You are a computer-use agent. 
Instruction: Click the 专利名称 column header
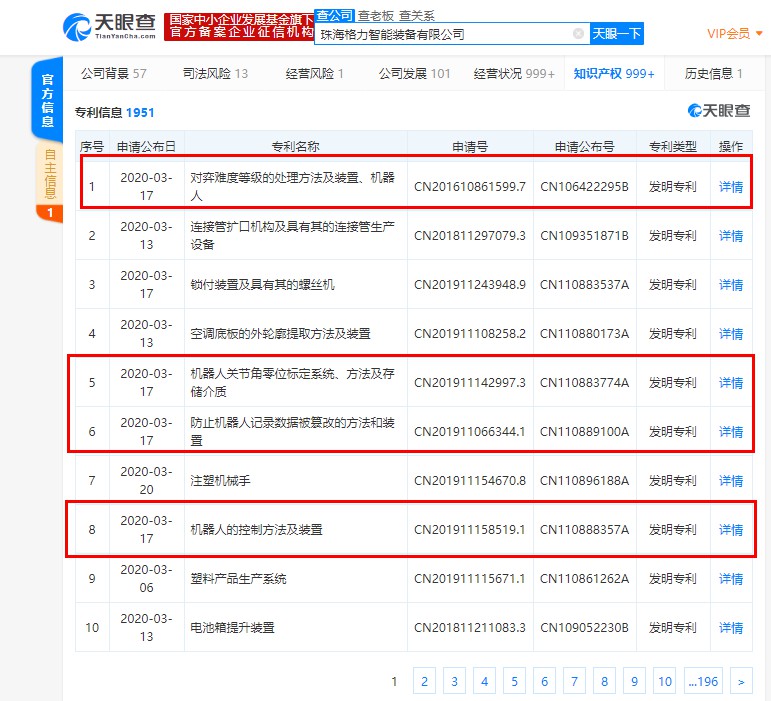(296, 146)
